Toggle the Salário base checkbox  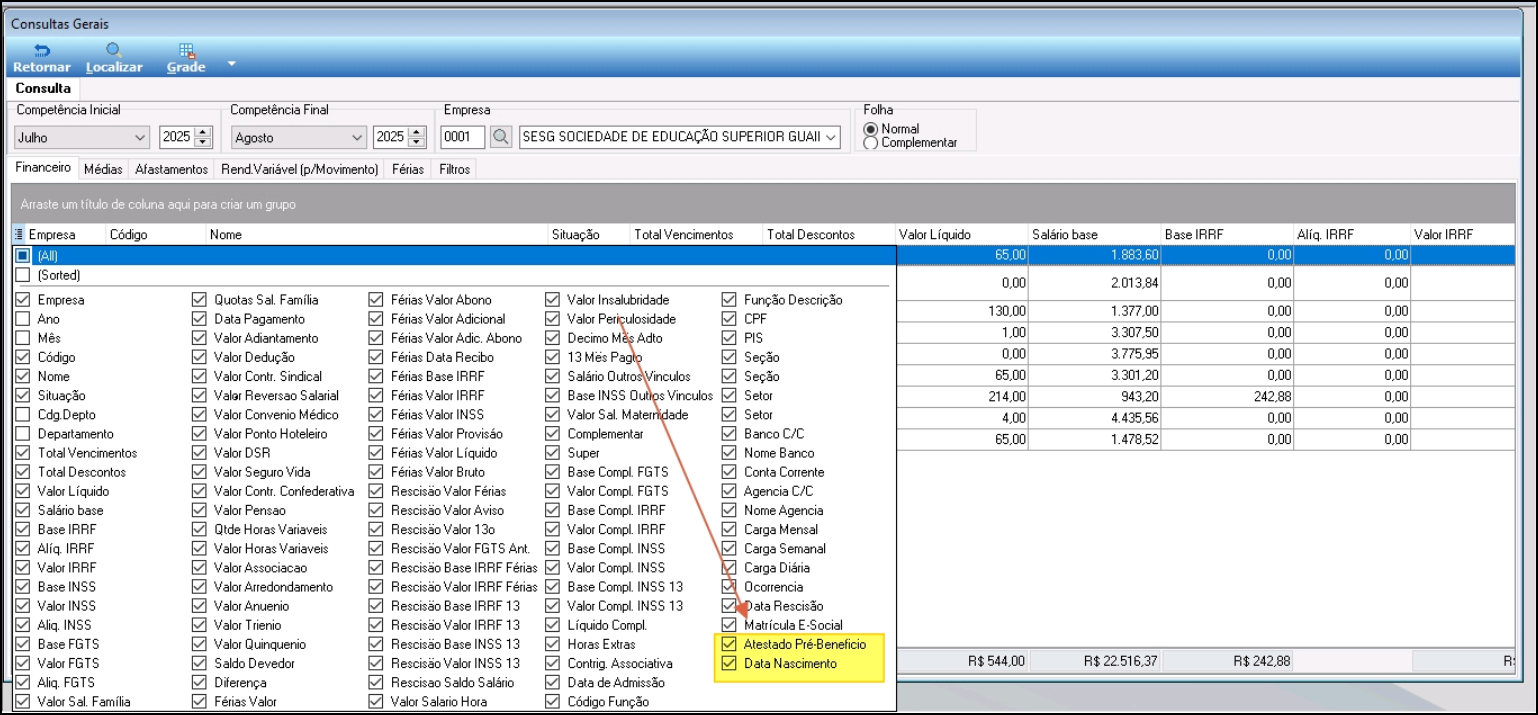(23, 510)
